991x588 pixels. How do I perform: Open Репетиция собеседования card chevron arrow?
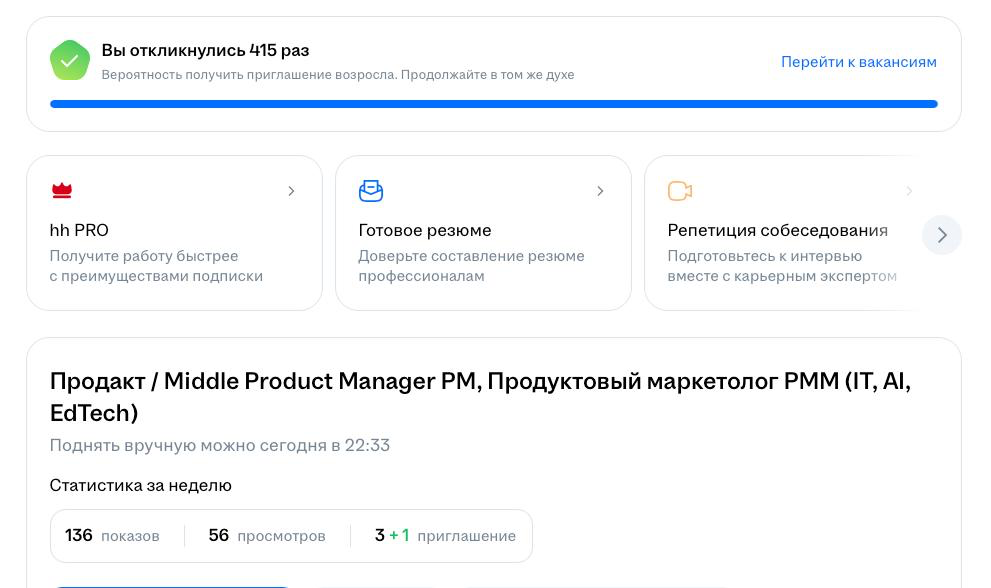(909, 191)
